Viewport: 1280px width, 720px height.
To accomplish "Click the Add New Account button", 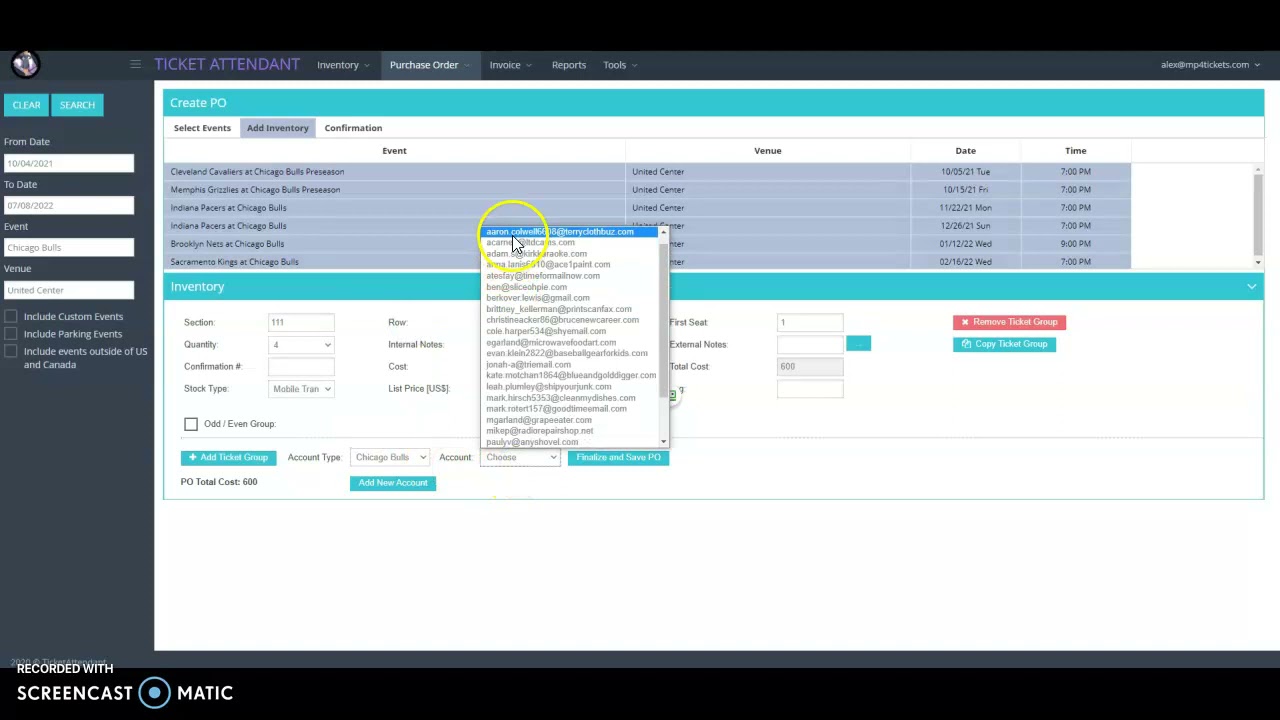I will (393, 483).
